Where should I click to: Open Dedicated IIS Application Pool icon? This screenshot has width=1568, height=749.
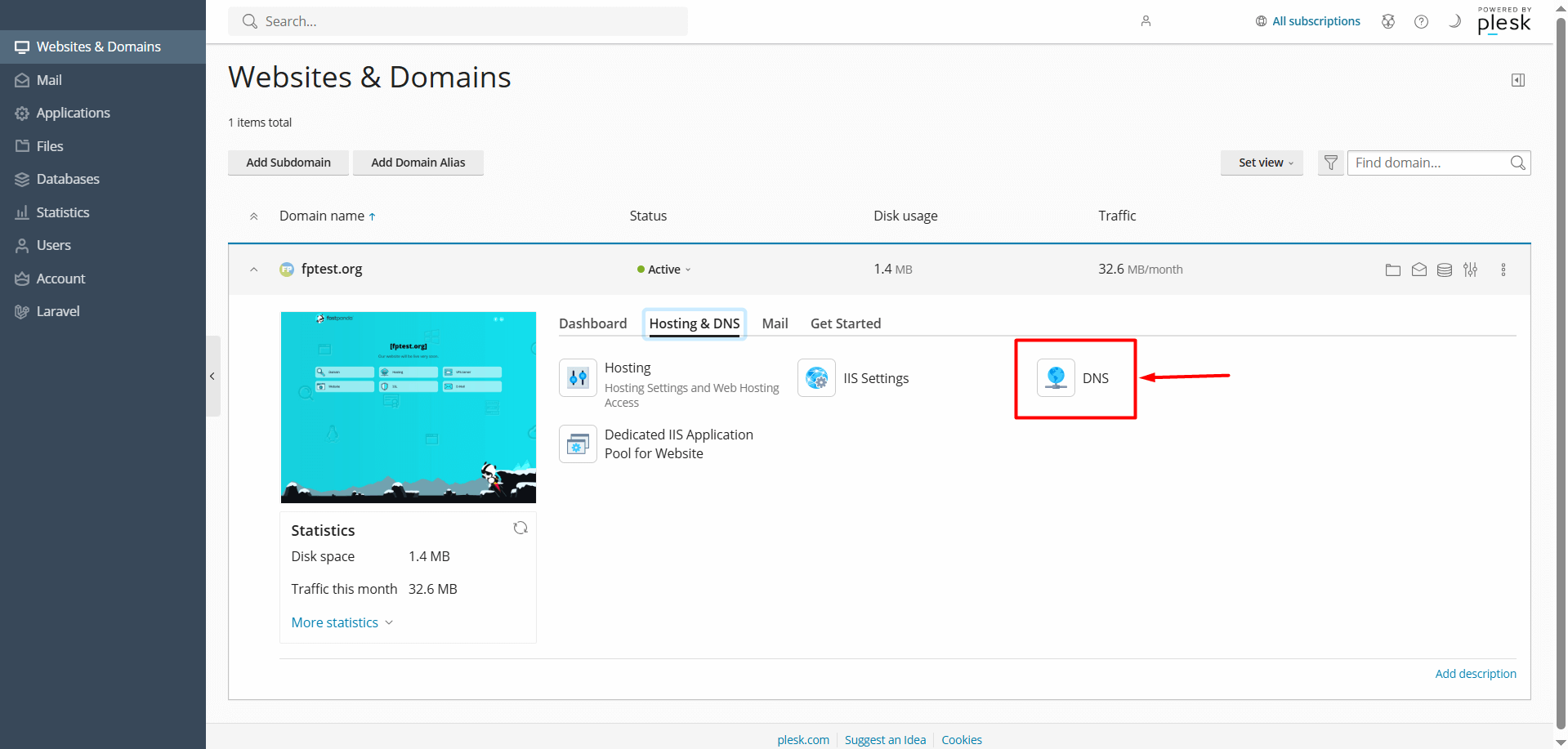pyautogui.click(x=578, y=444)
